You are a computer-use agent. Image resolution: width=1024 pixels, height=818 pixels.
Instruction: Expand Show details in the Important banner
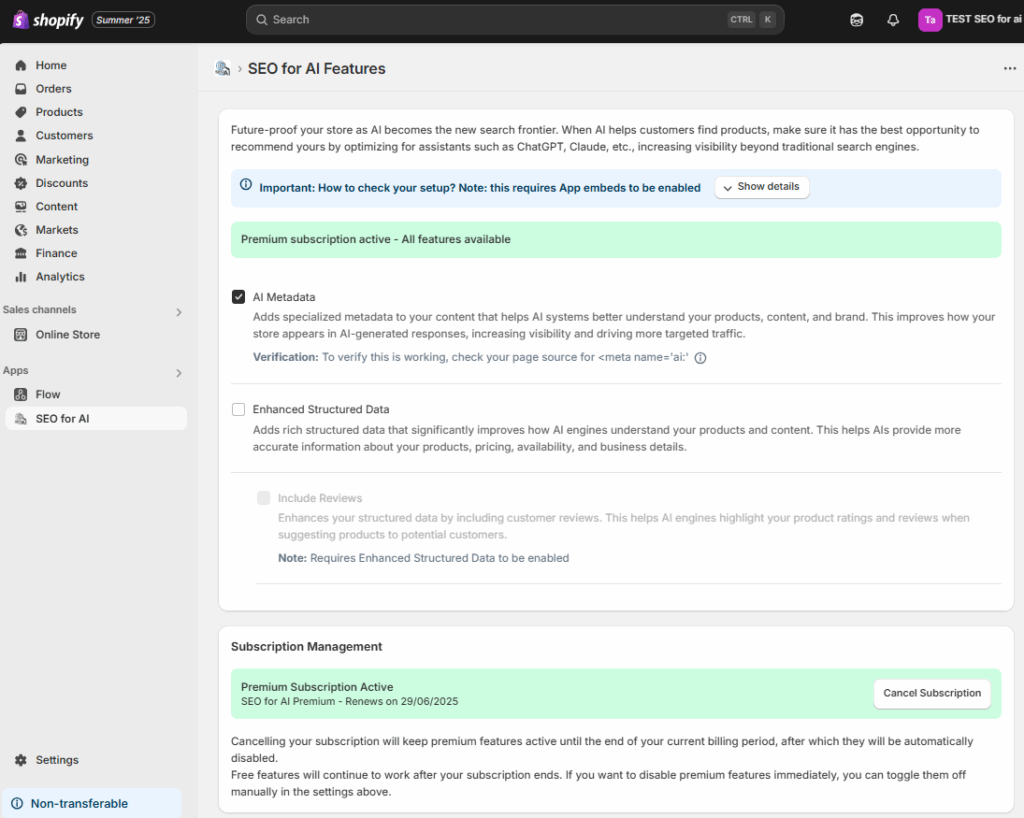point(761,187)
